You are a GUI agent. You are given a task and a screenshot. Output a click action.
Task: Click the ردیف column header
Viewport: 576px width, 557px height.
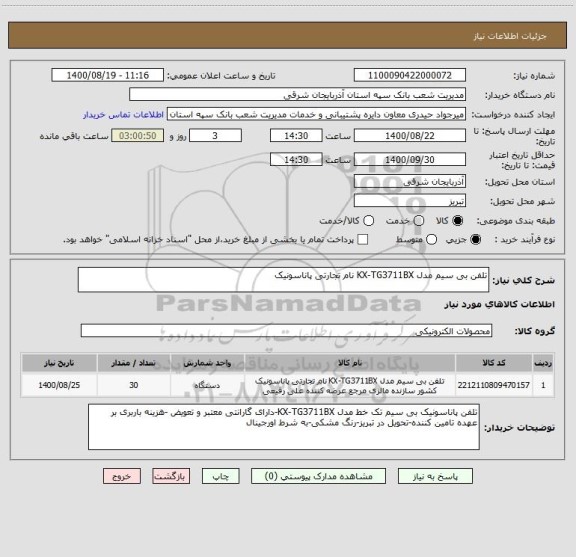pyautogui.click(x=543, y=363)
